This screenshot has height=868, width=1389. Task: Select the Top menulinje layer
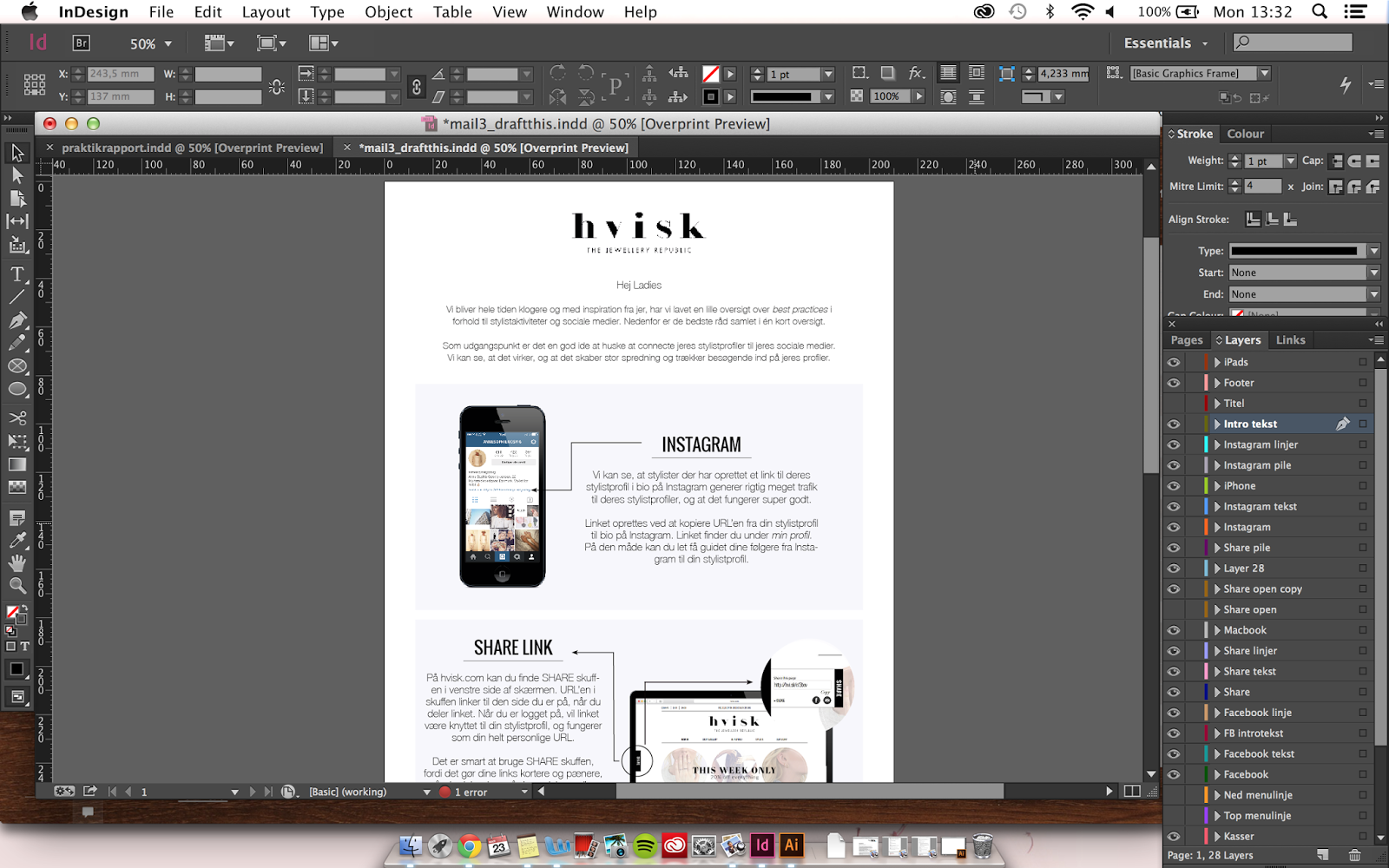pos(1257,816)
